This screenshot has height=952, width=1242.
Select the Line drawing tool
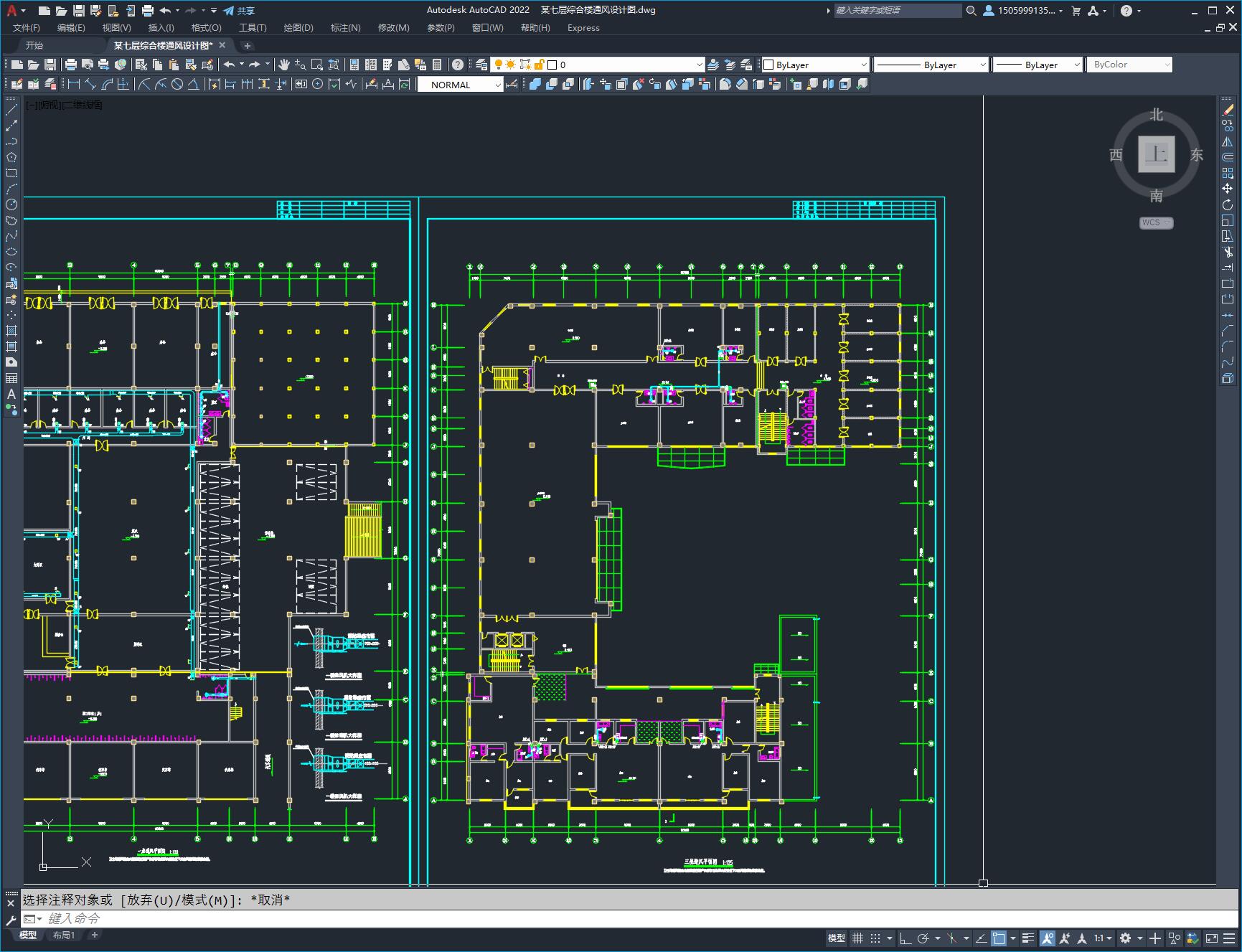pyautogui.click(x=11, y=110)
